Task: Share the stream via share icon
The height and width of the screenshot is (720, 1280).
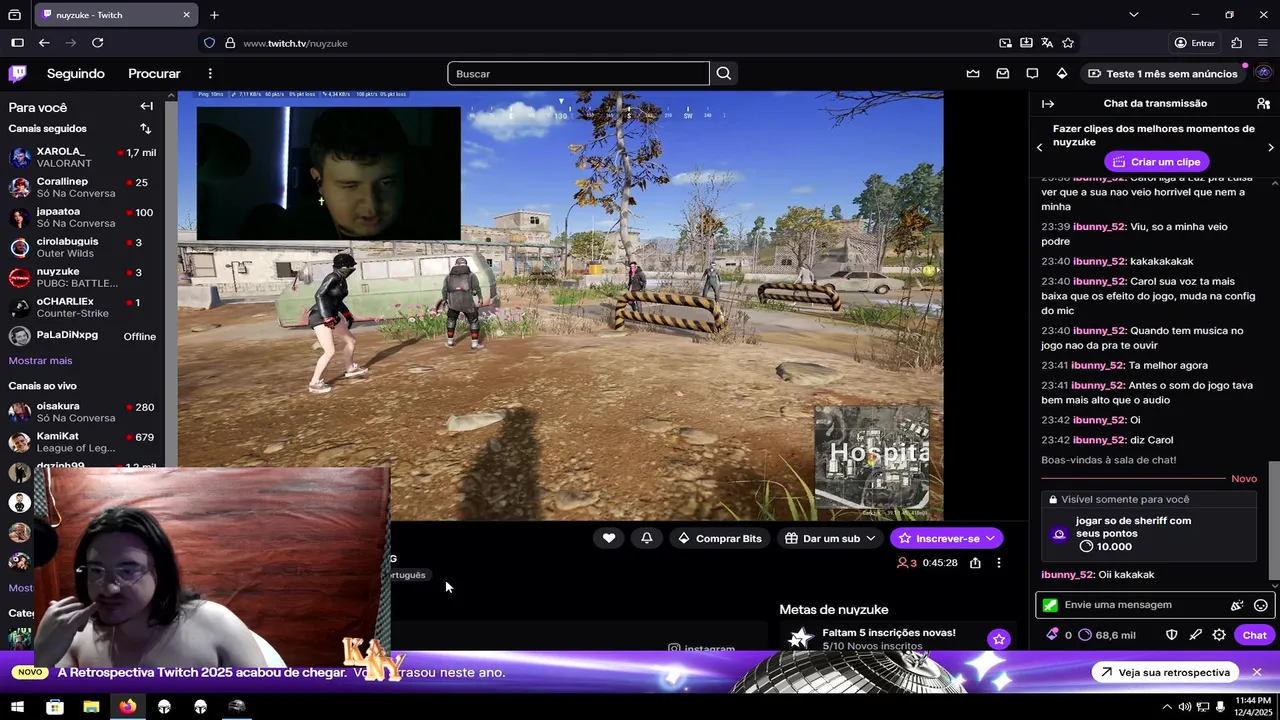Action: (975, 563)
